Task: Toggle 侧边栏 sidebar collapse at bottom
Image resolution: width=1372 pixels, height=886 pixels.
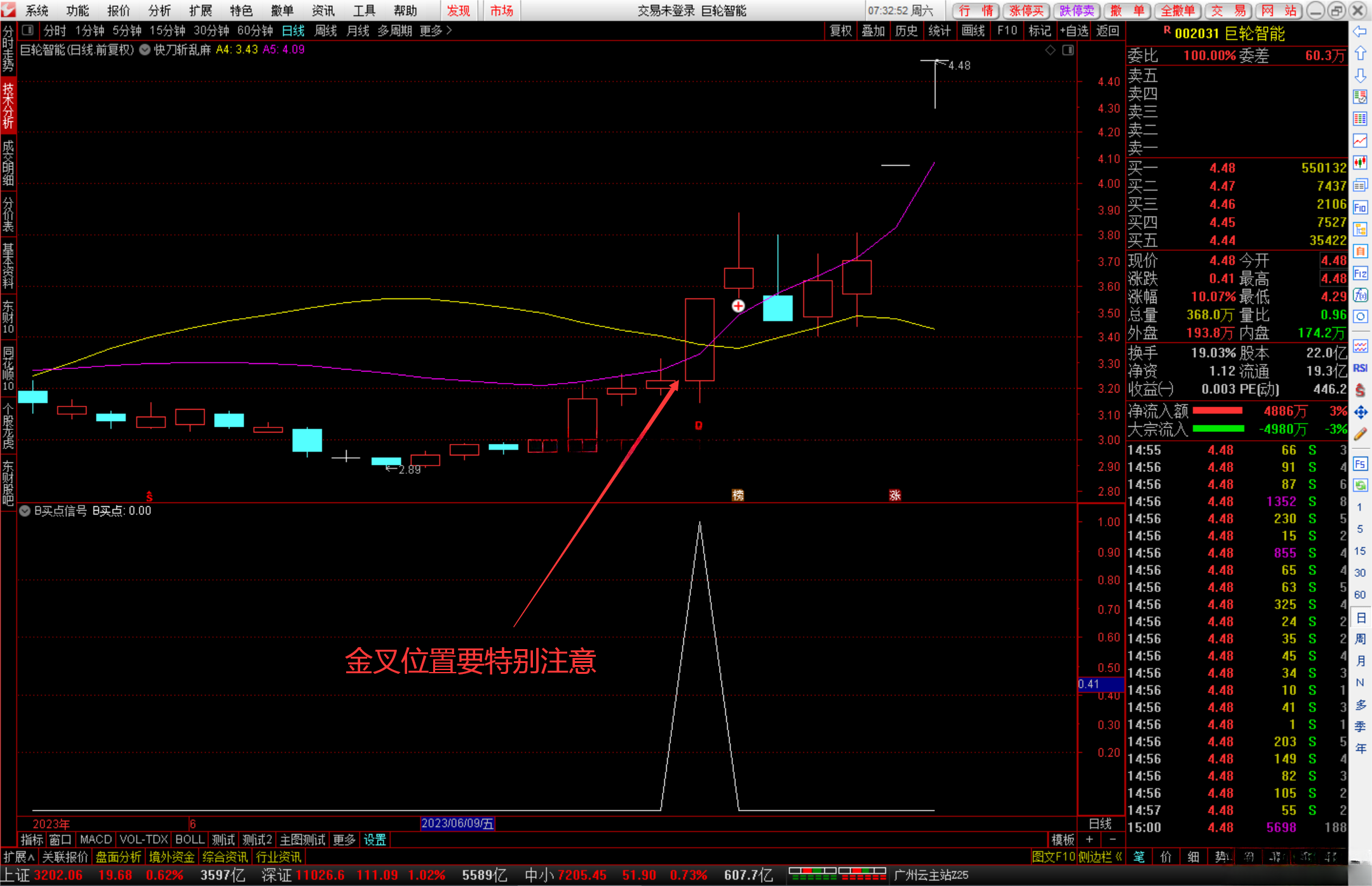Action: coord(1100,857)
